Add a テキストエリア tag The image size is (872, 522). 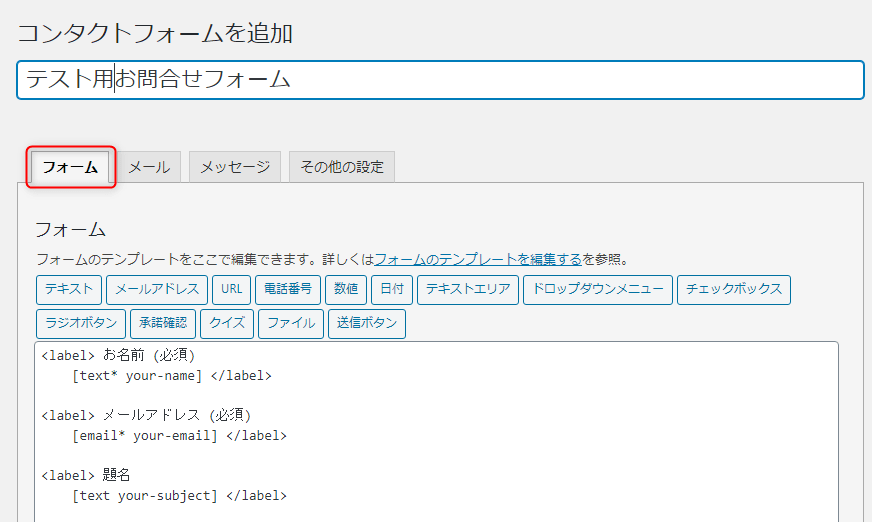click(x=468, y=290)
